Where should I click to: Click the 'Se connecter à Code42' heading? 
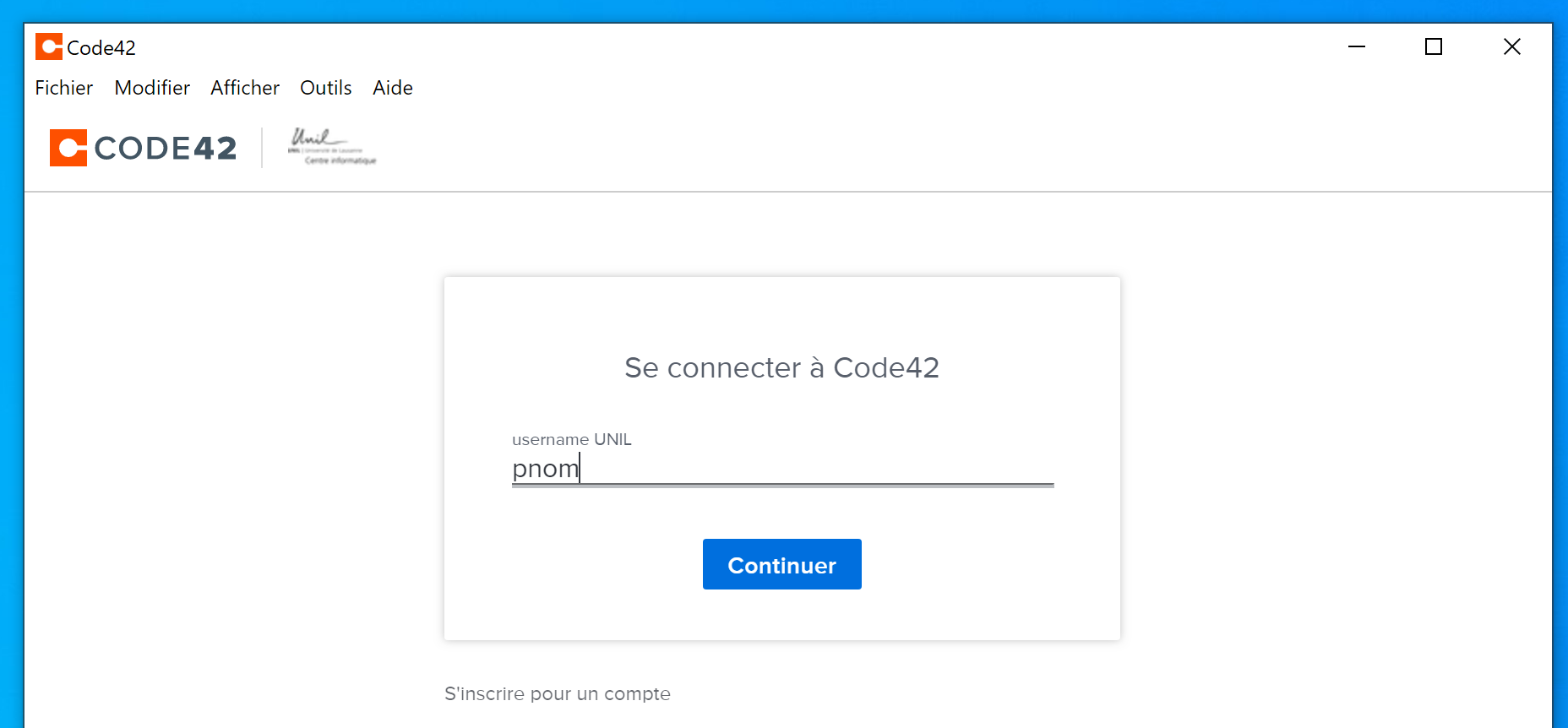pos(781,368)
